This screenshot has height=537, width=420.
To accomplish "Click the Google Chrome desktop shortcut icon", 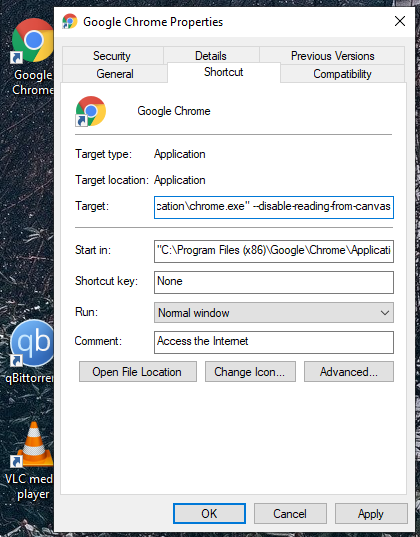I will click(x=32, y=41).
